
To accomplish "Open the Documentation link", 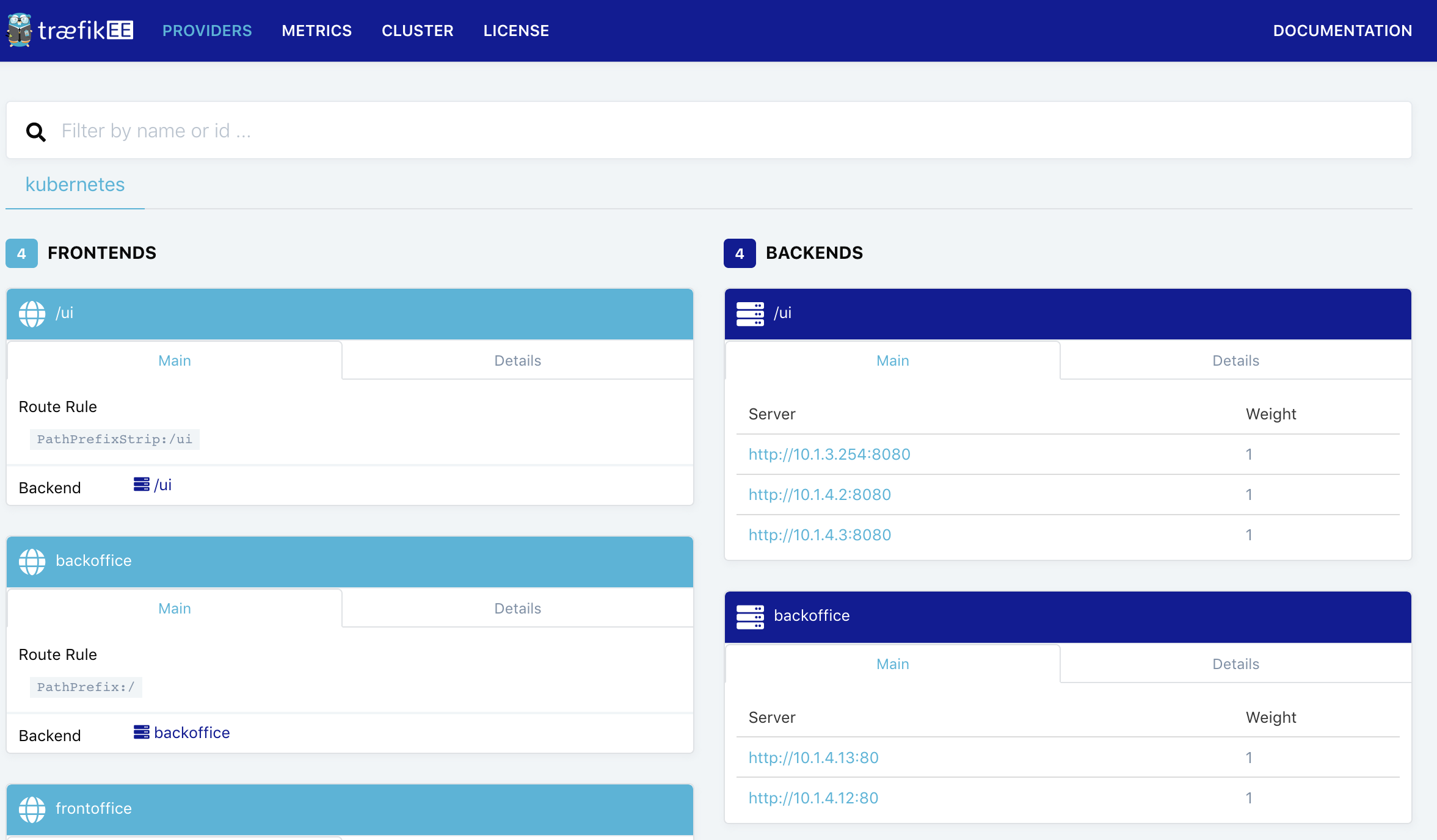I will 1342,31.
